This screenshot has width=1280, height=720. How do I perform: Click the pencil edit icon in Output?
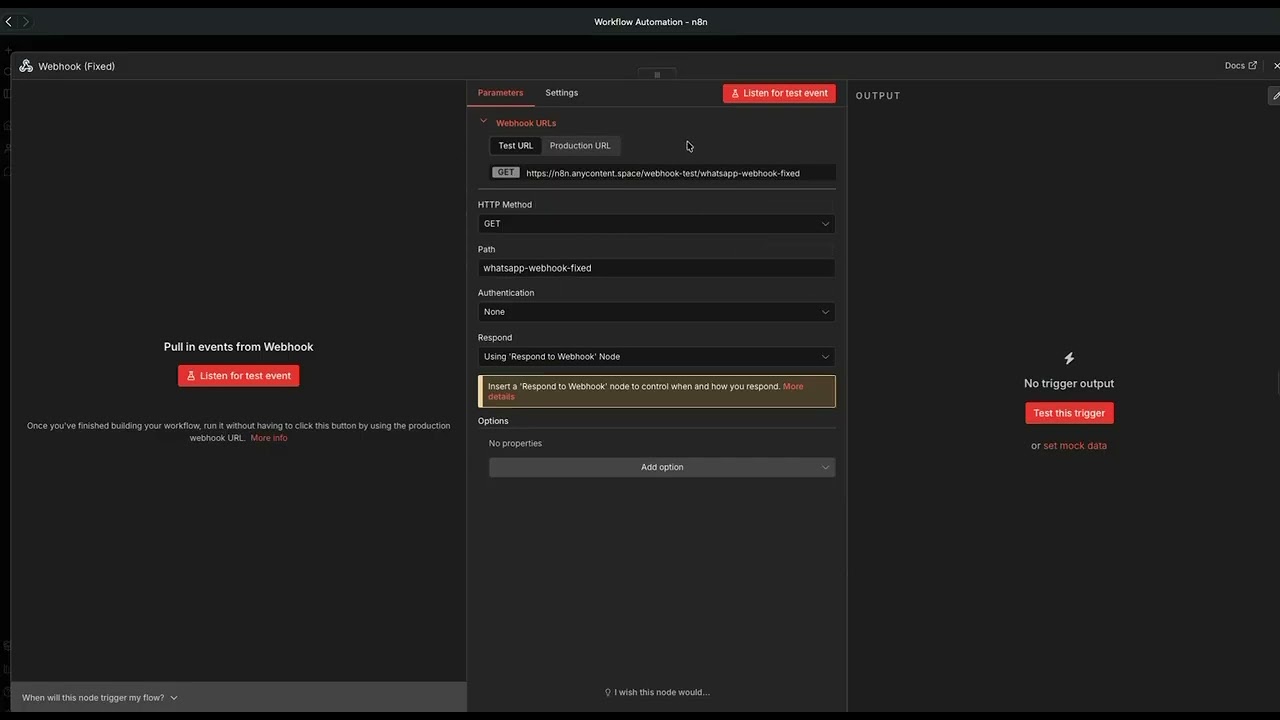(x=1275, y=95)
